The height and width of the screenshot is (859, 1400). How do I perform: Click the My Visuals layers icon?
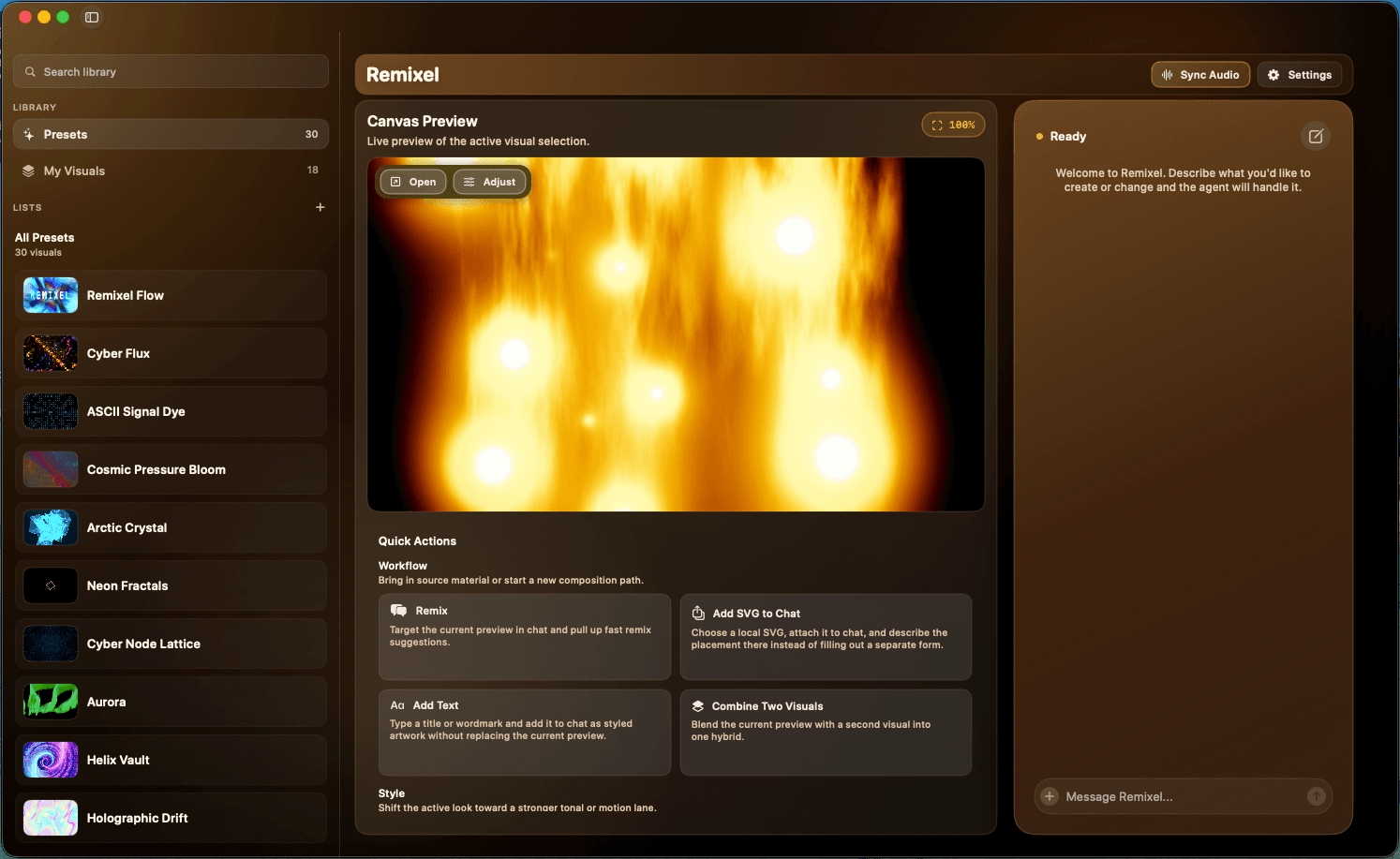29,171
